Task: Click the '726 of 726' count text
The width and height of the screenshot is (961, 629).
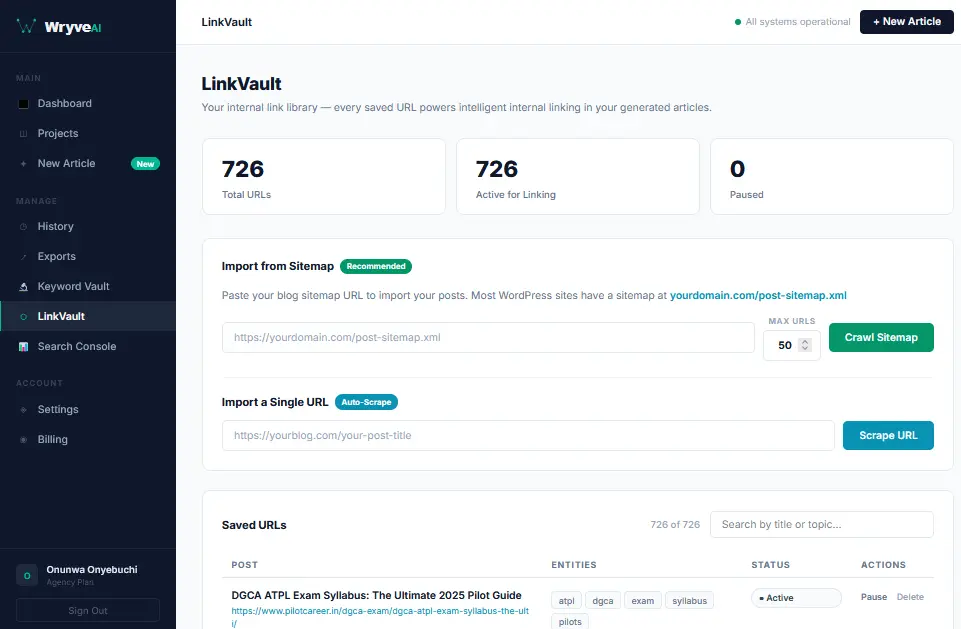Action: pyautogui.click(x=675, y=525)
